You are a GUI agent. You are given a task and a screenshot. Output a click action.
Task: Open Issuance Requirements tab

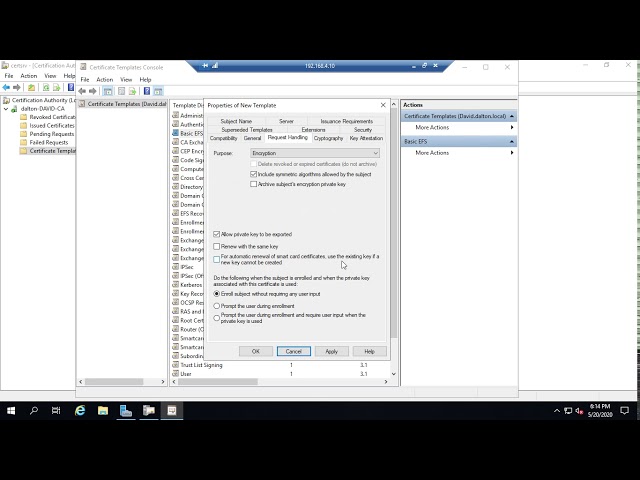click(x=347, y=121)
